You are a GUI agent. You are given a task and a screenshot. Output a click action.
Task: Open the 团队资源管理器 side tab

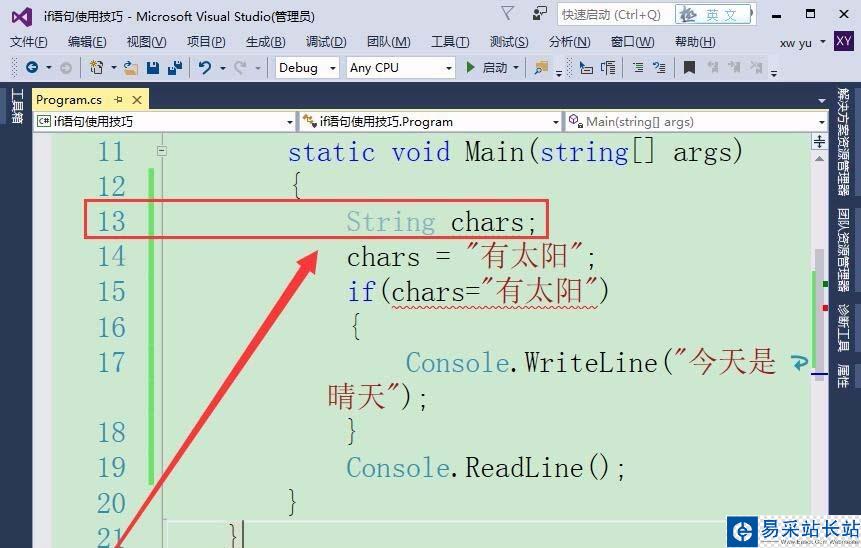point(843,250)
